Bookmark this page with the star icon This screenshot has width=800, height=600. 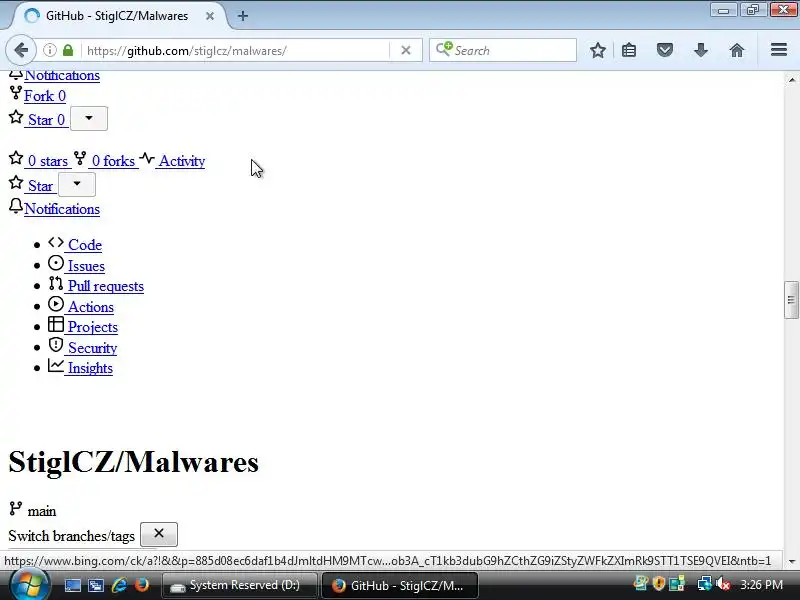point(598,50)
